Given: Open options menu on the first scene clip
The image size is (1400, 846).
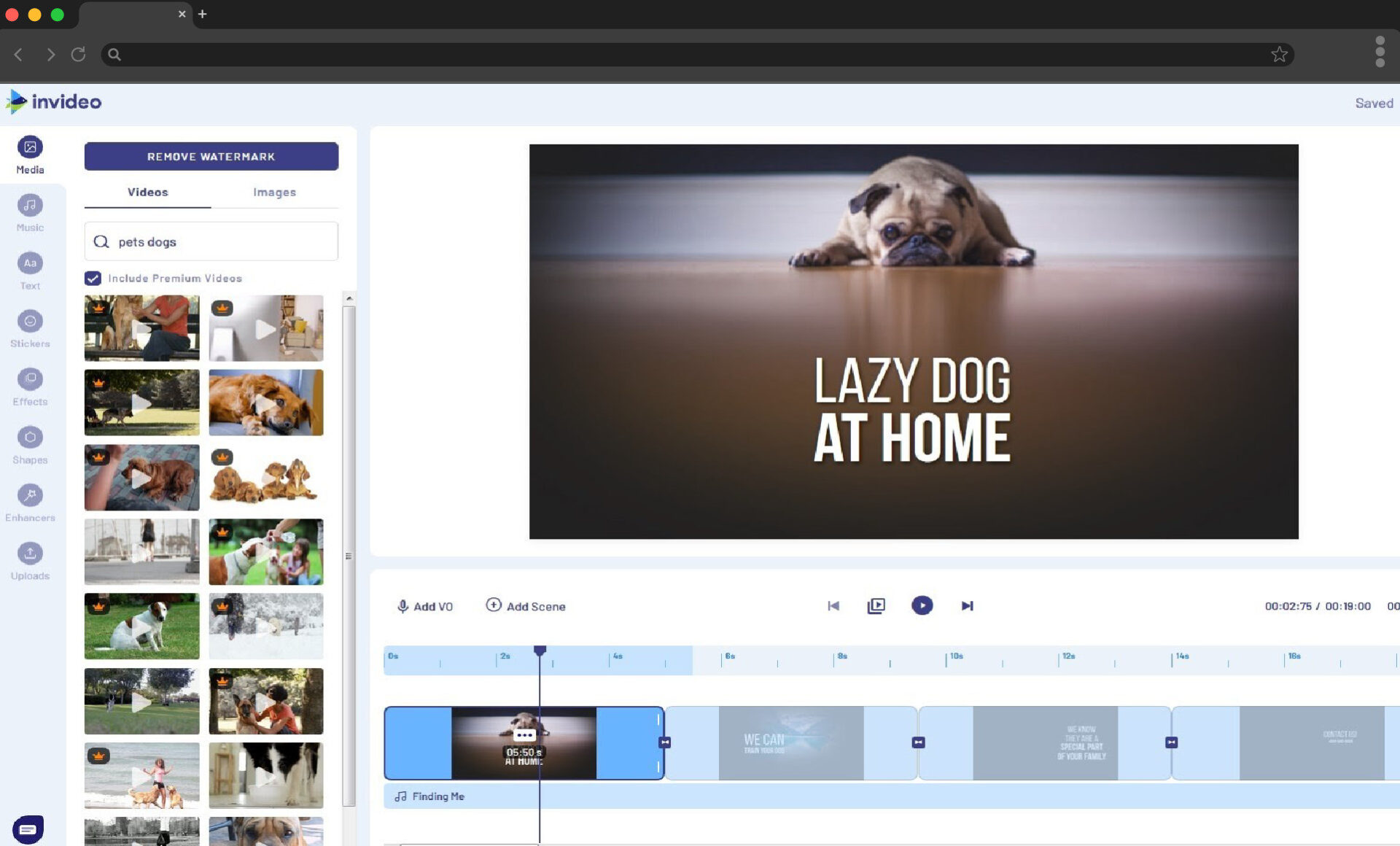Looking at the screenshot, I should click(524, 734).
